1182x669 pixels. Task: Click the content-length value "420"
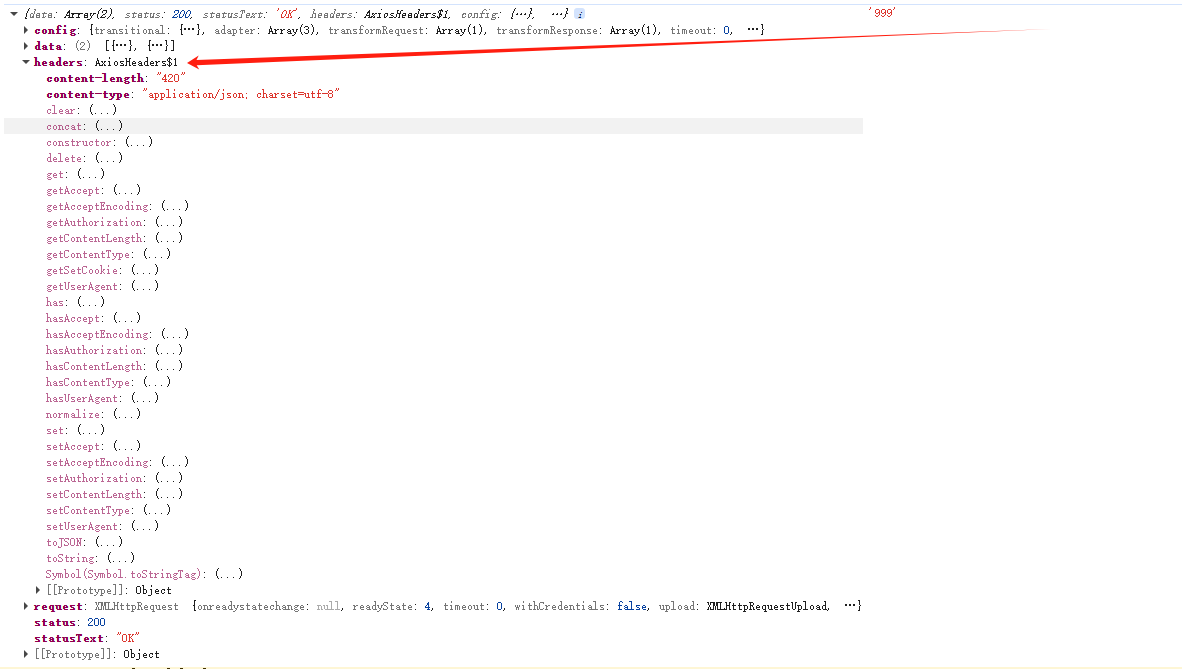pos(170,78)
